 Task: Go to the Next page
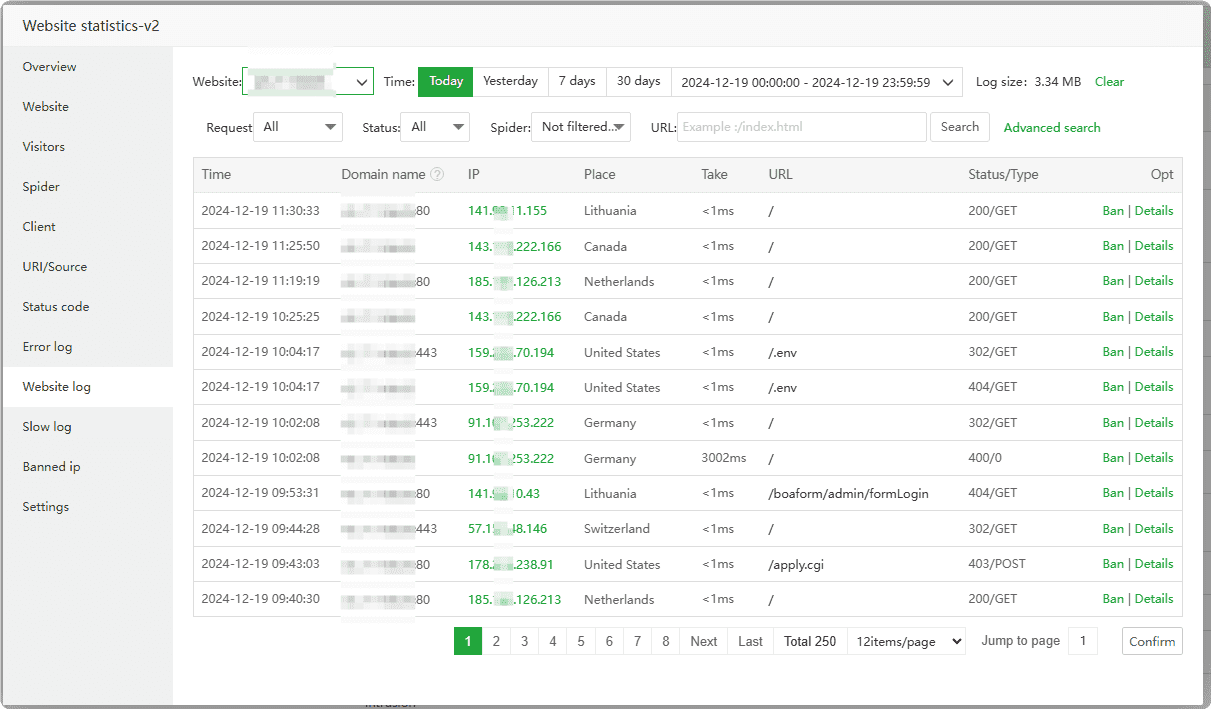click(x=703, y=641)
